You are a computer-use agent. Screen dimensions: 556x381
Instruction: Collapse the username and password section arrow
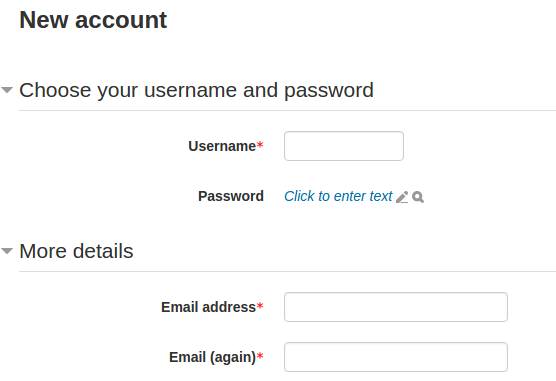(7, 90)
